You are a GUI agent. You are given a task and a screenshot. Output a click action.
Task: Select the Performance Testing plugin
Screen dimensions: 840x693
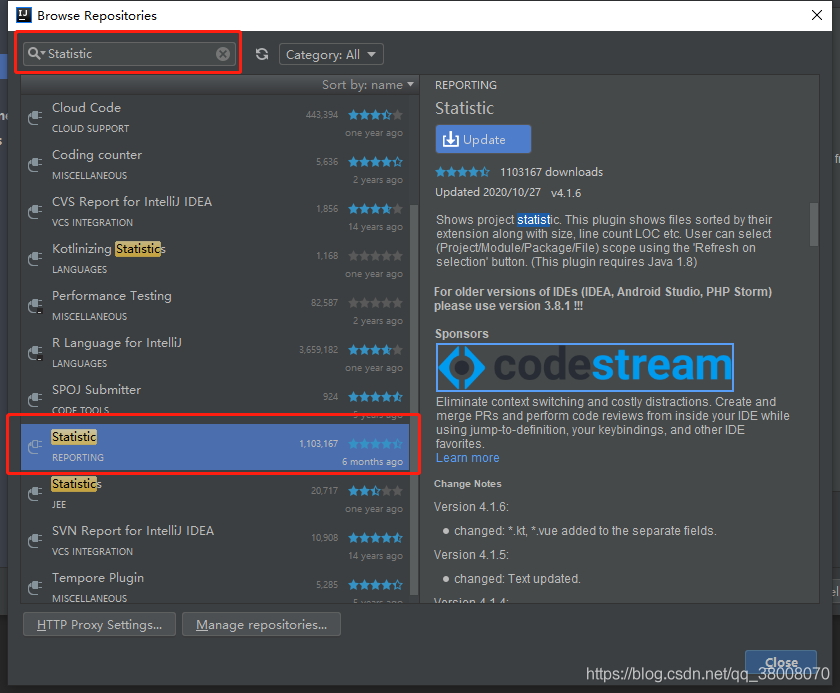215,306
